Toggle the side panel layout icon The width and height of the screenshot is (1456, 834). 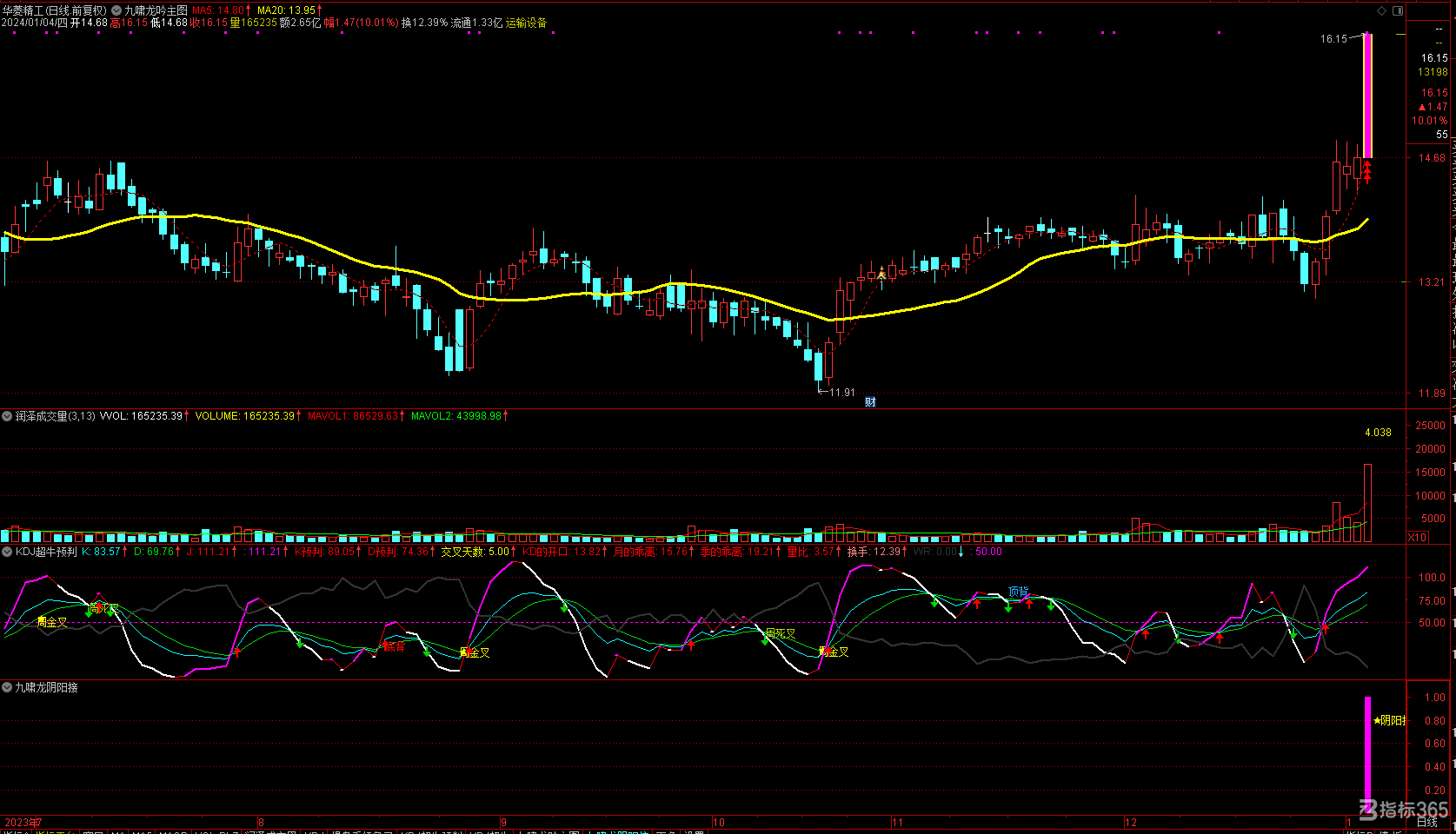(1398, 11)
